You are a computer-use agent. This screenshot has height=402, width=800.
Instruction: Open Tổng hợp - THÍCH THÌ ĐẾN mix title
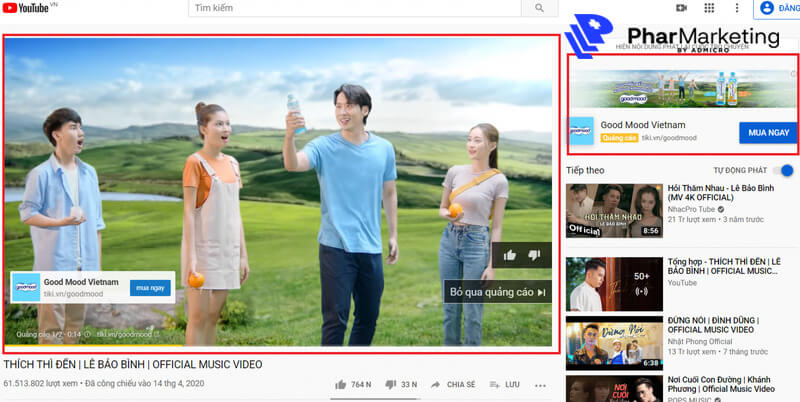724,266
